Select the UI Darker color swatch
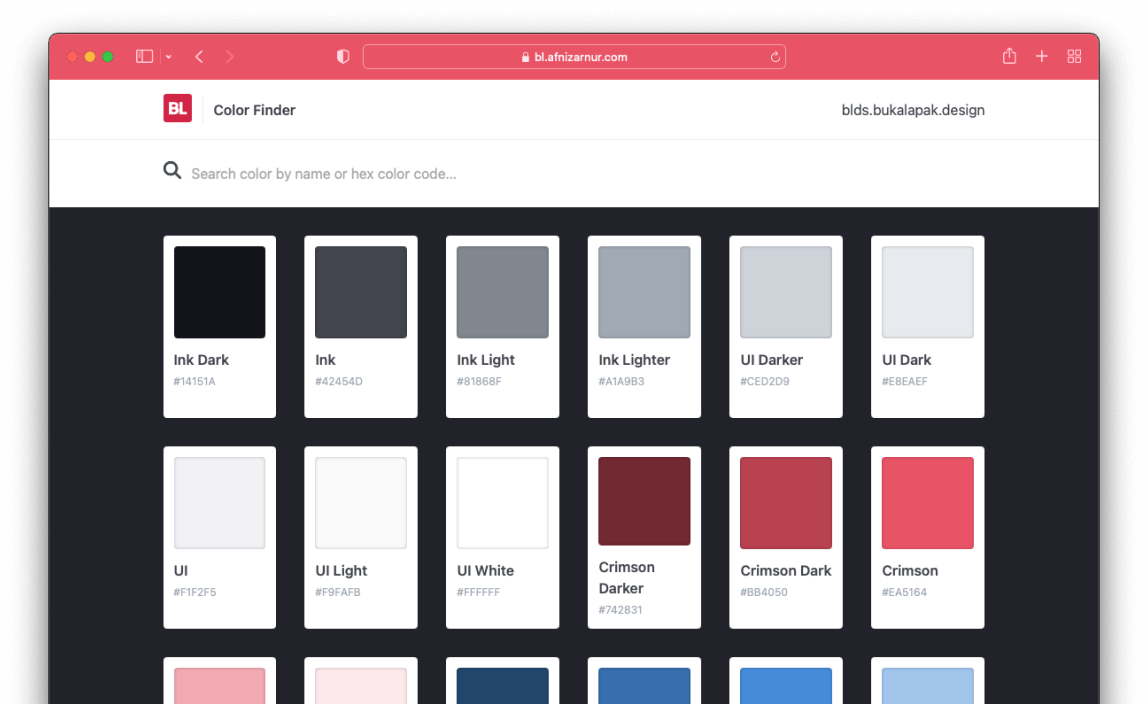The image size is (1148, 704). (786, 292)
